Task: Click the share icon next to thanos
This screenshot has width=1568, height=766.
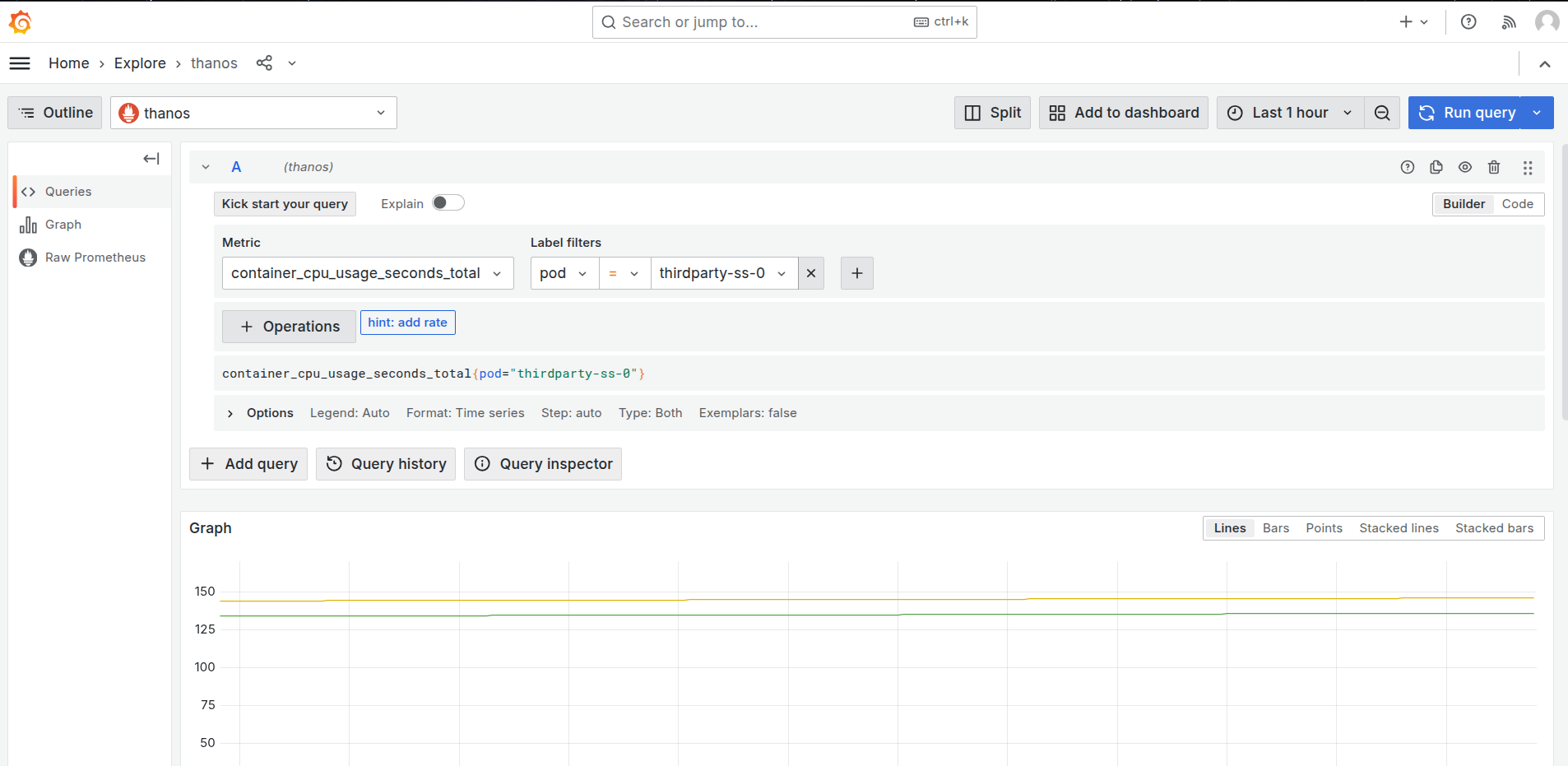Action: [x=264, y=63]
